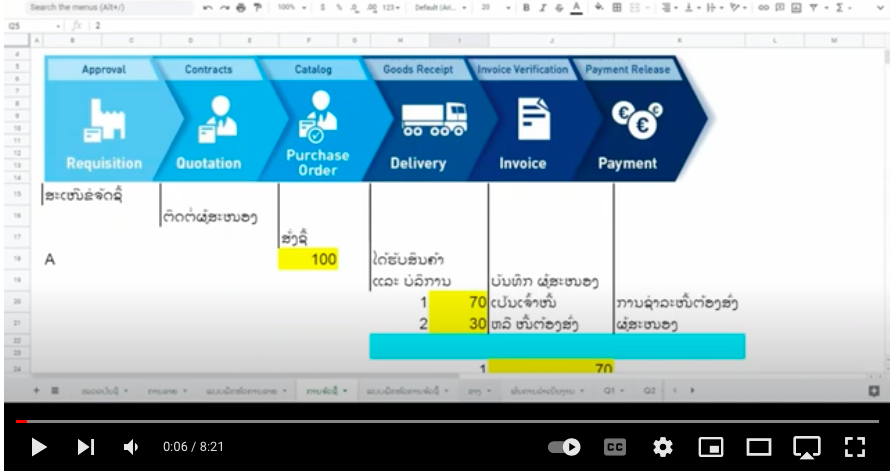The height and width of the screenshot is (473, 890).
Task: Play the video
Action: pos(39,447)
